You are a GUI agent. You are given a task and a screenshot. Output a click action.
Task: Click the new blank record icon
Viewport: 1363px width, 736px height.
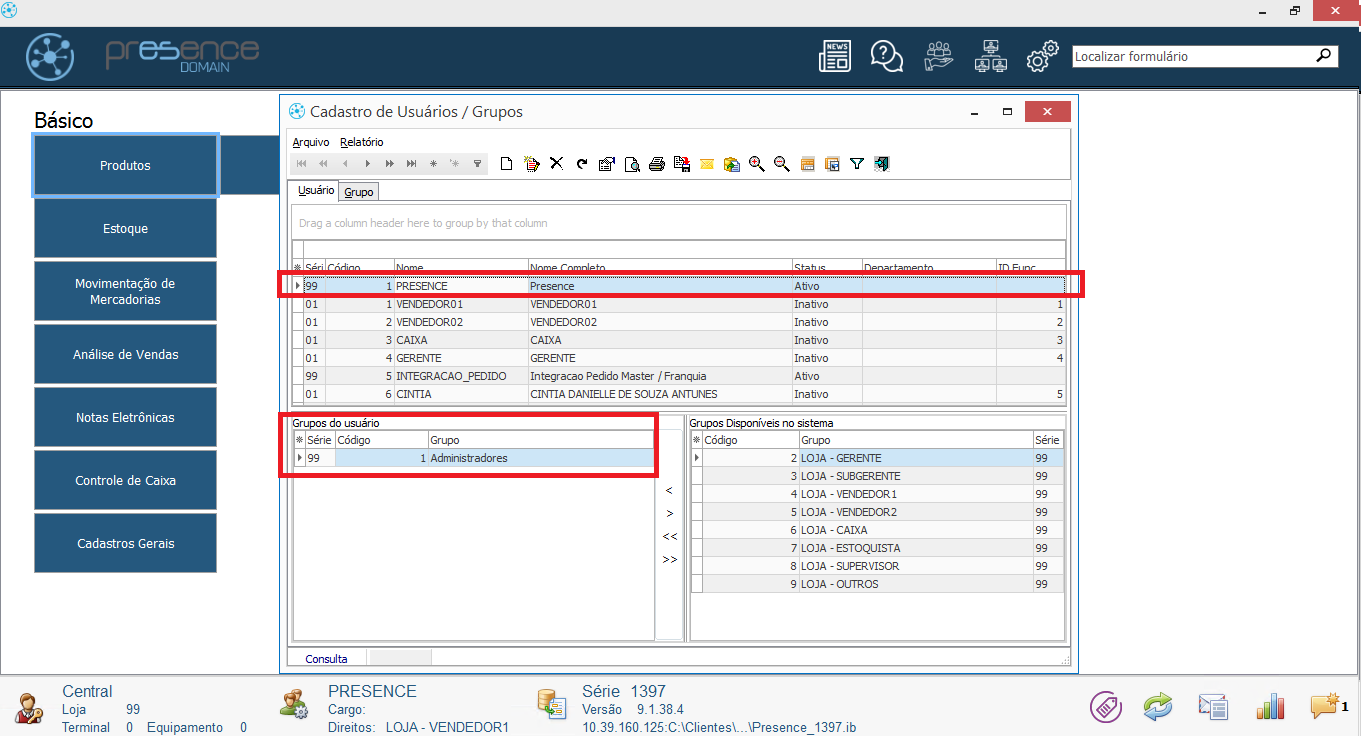(507, 164)
